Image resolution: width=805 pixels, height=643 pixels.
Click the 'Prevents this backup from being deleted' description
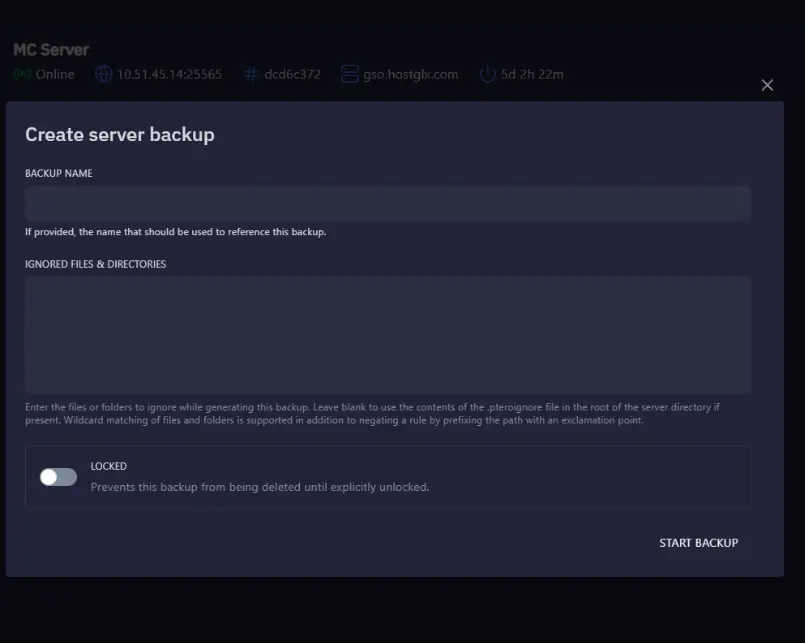point(260,487)
